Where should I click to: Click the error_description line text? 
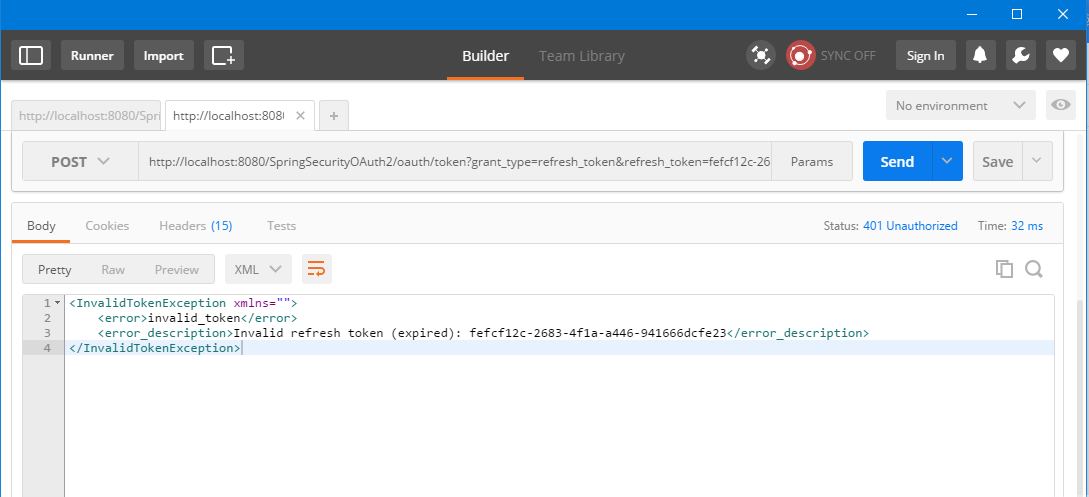[483, 333]
